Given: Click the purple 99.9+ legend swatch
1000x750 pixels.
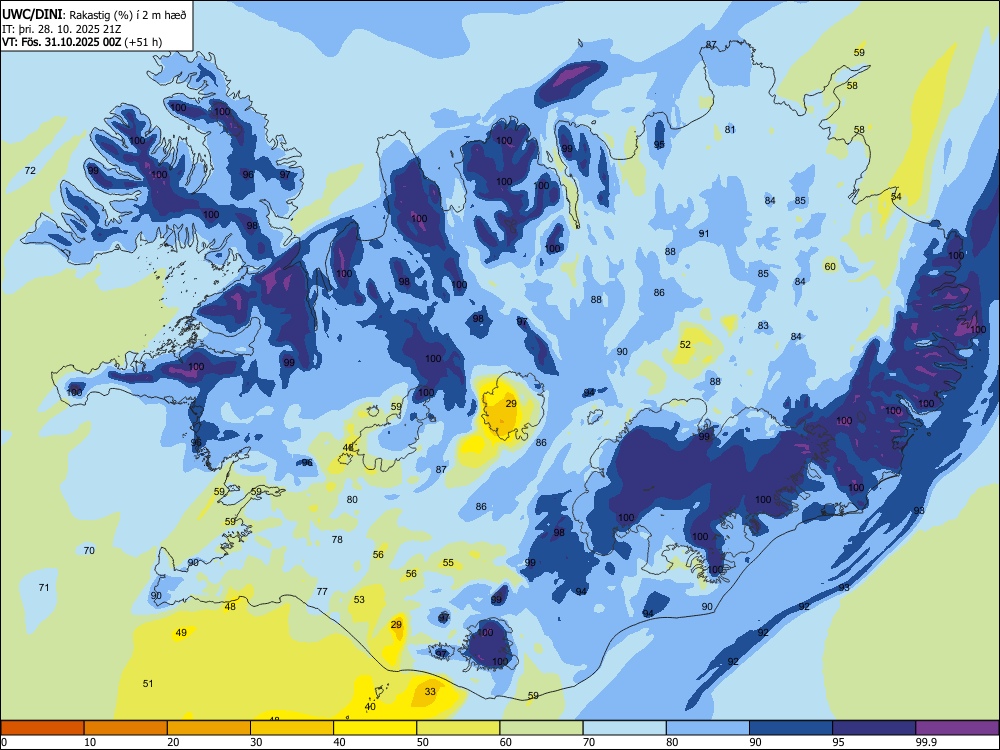Looking at the screenshot, I should point(957,728).
